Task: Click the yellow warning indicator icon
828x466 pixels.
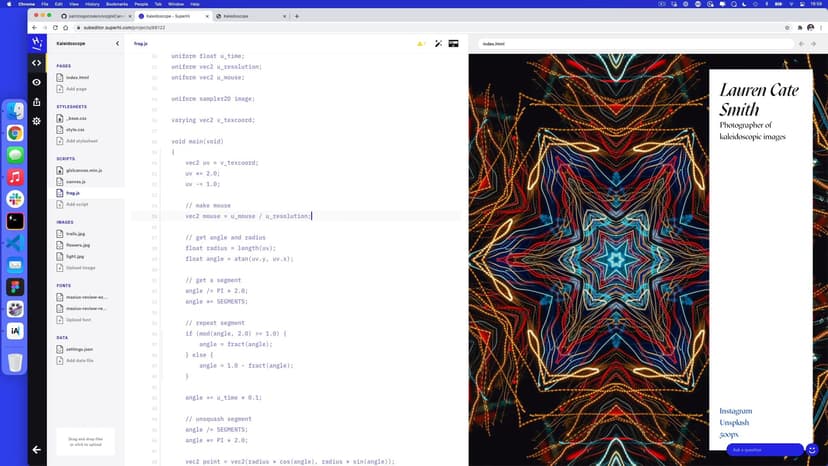Action: click(x=421, y=44)
